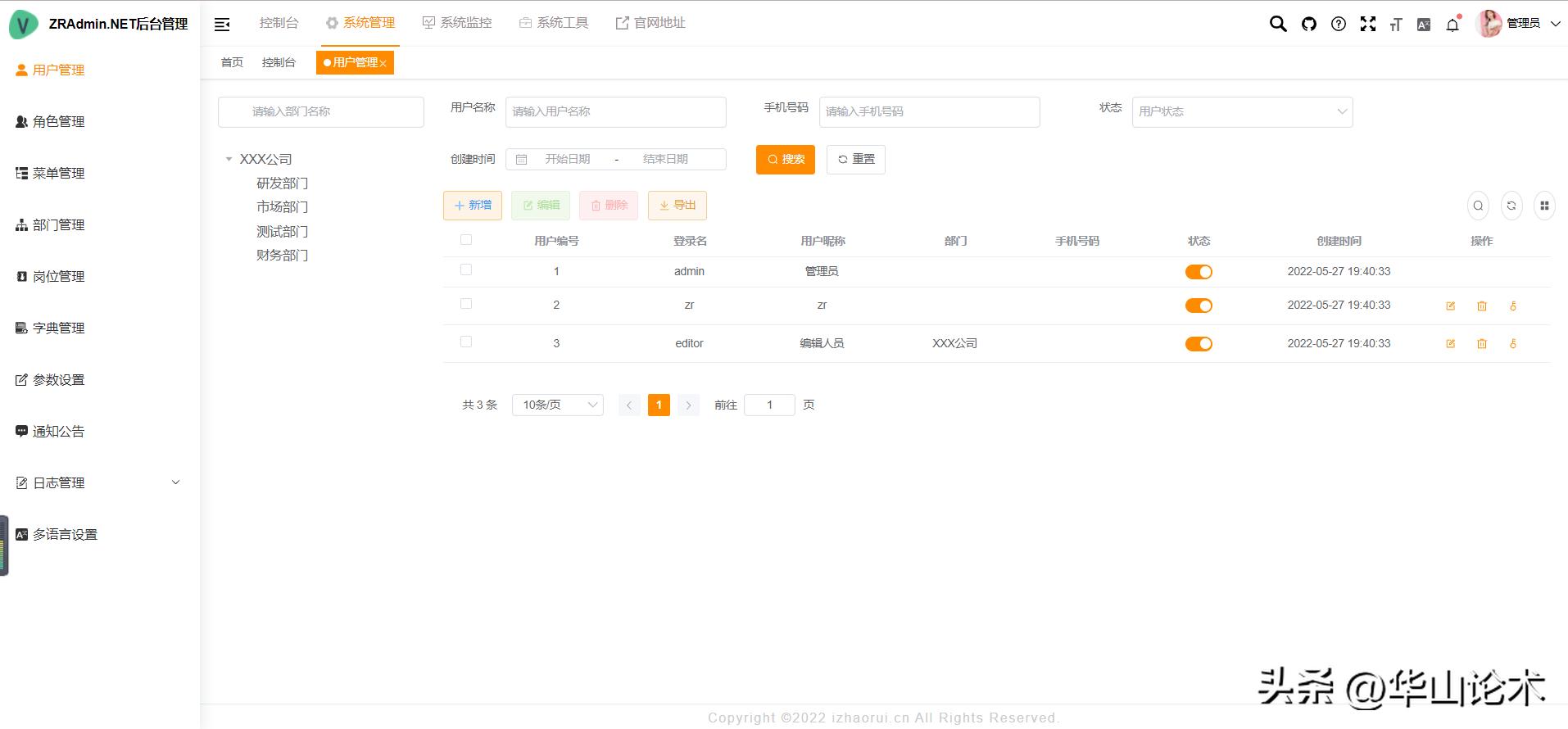Go to previous page arrow
Screen dimensions: 1568x729
pos(629,405)
